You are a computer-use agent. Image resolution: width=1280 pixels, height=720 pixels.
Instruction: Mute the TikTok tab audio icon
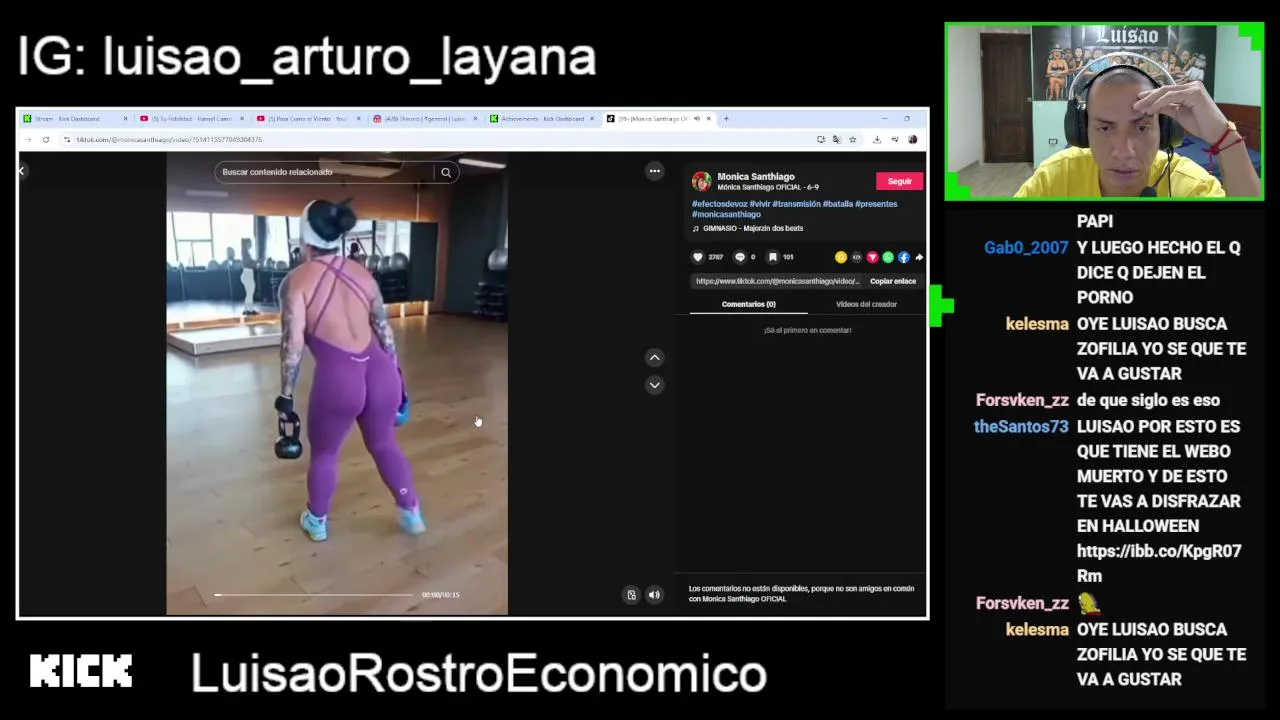(697, 119)
